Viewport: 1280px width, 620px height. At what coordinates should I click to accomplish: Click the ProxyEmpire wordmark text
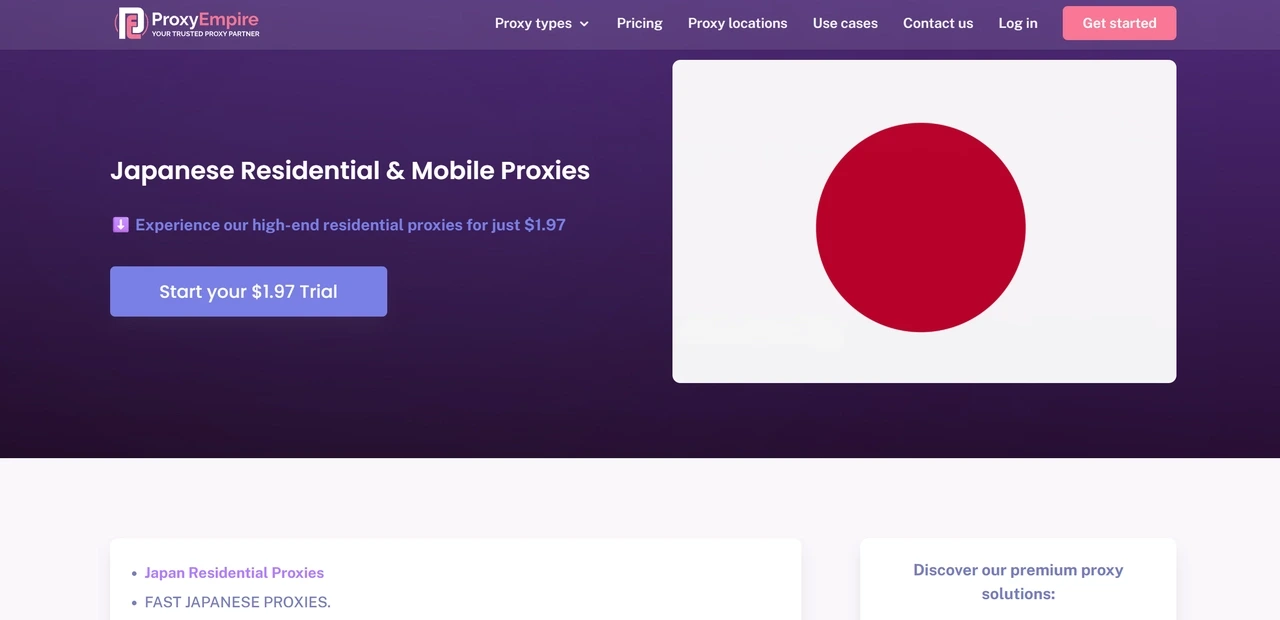pyautogui.click(x=204, y=17)
